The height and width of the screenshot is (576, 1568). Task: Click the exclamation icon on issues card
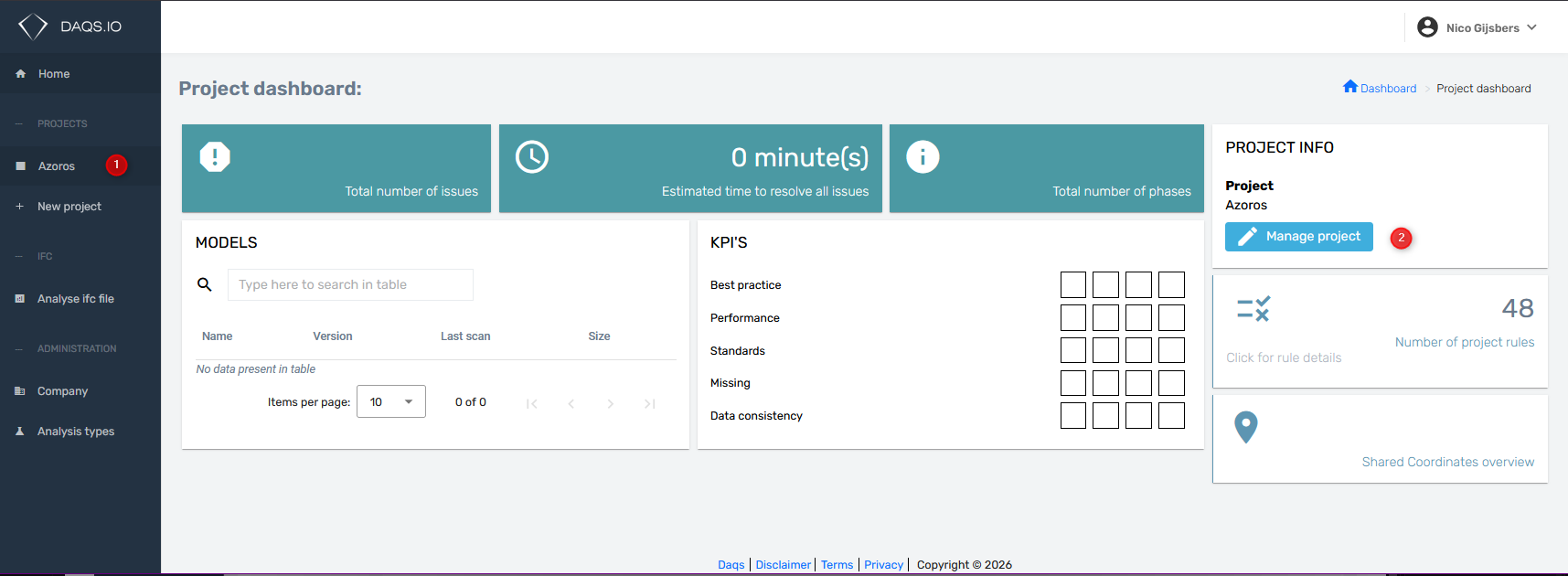pyautogui.click(x=215, y=156)
